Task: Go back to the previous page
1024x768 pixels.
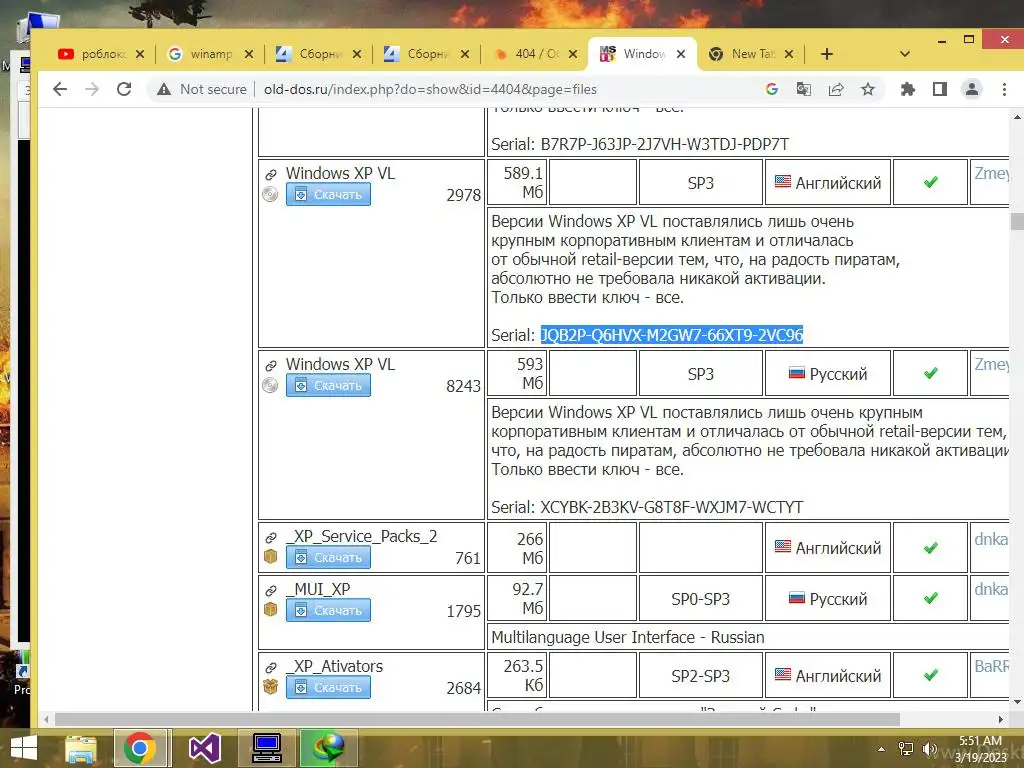Action: (59, 89)
